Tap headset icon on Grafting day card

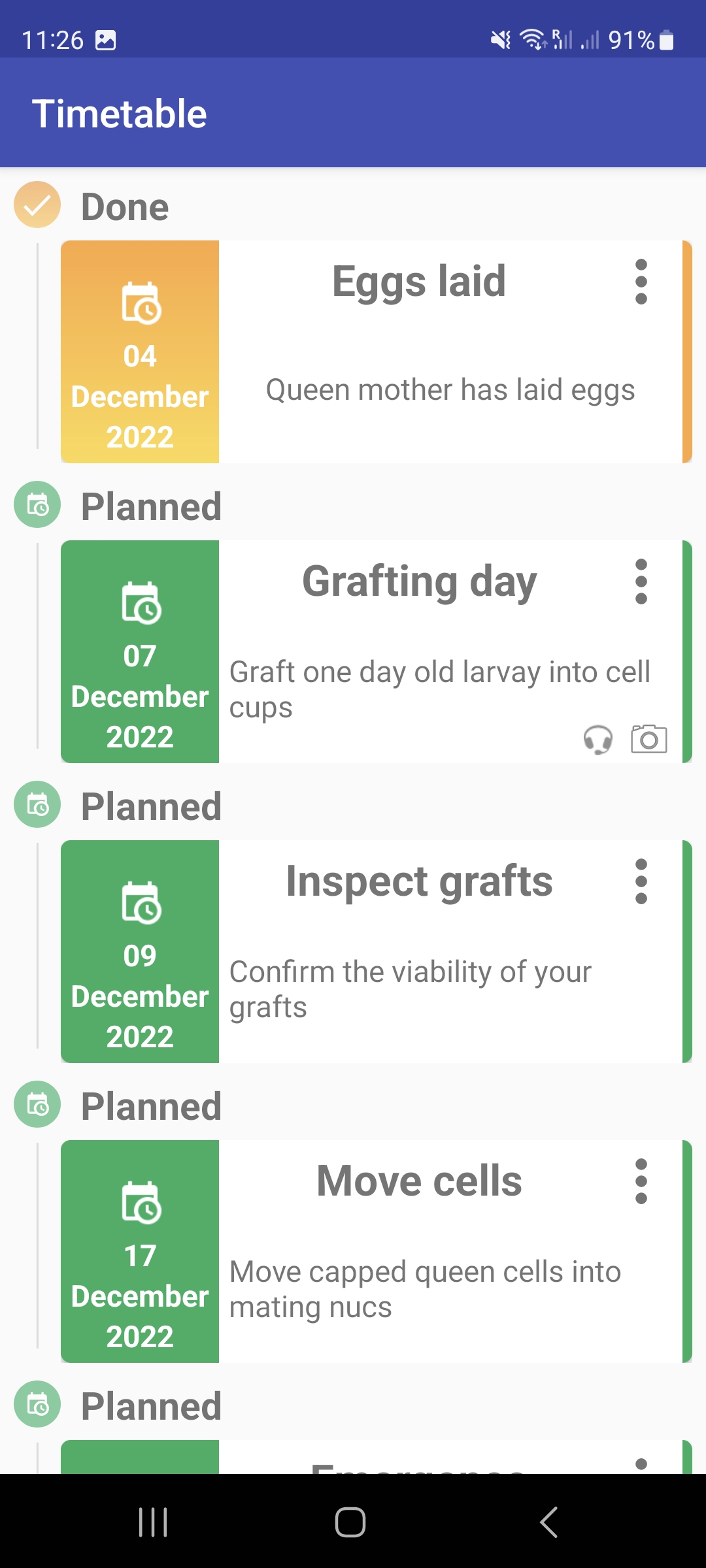point(597,740)
